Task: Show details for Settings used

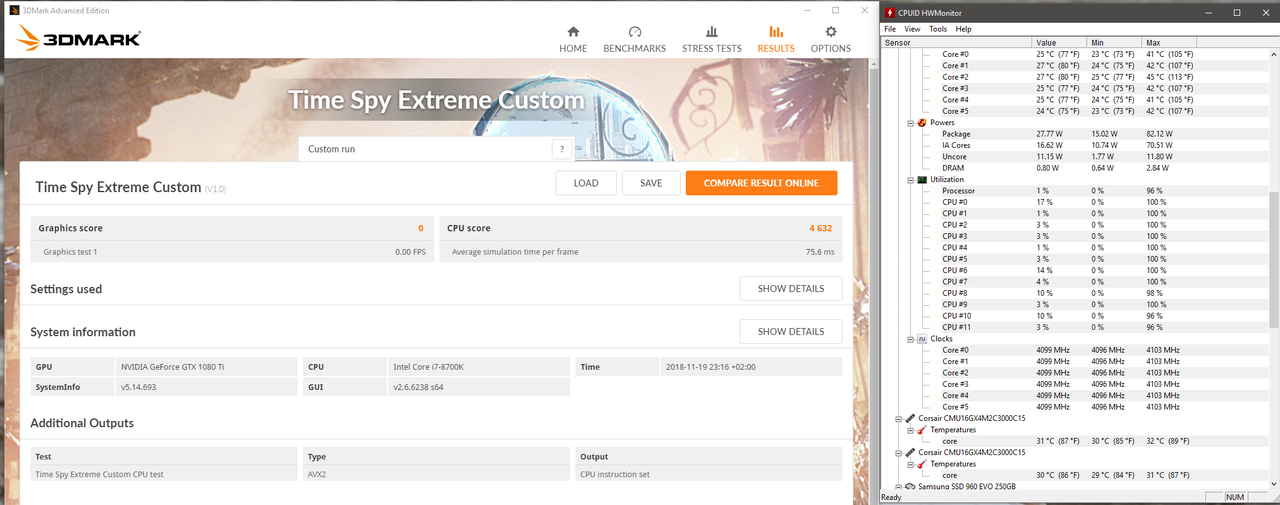Action: tap(791, 289)
